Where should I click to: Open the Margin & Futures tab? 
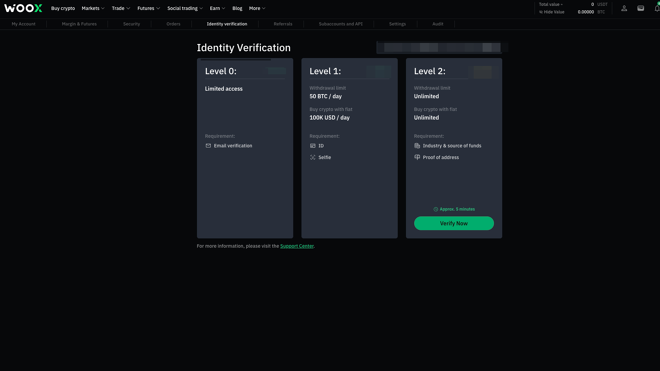click(79, 24)
